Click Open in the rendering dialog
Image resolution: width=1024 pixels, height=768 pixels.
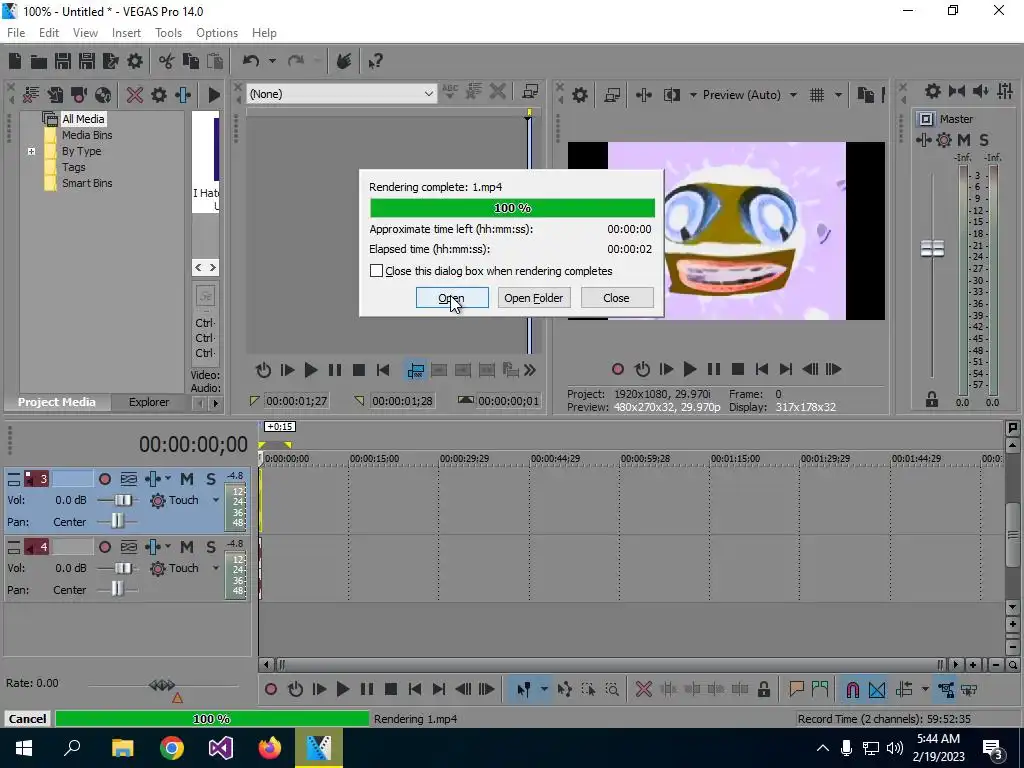pos(452,298)
